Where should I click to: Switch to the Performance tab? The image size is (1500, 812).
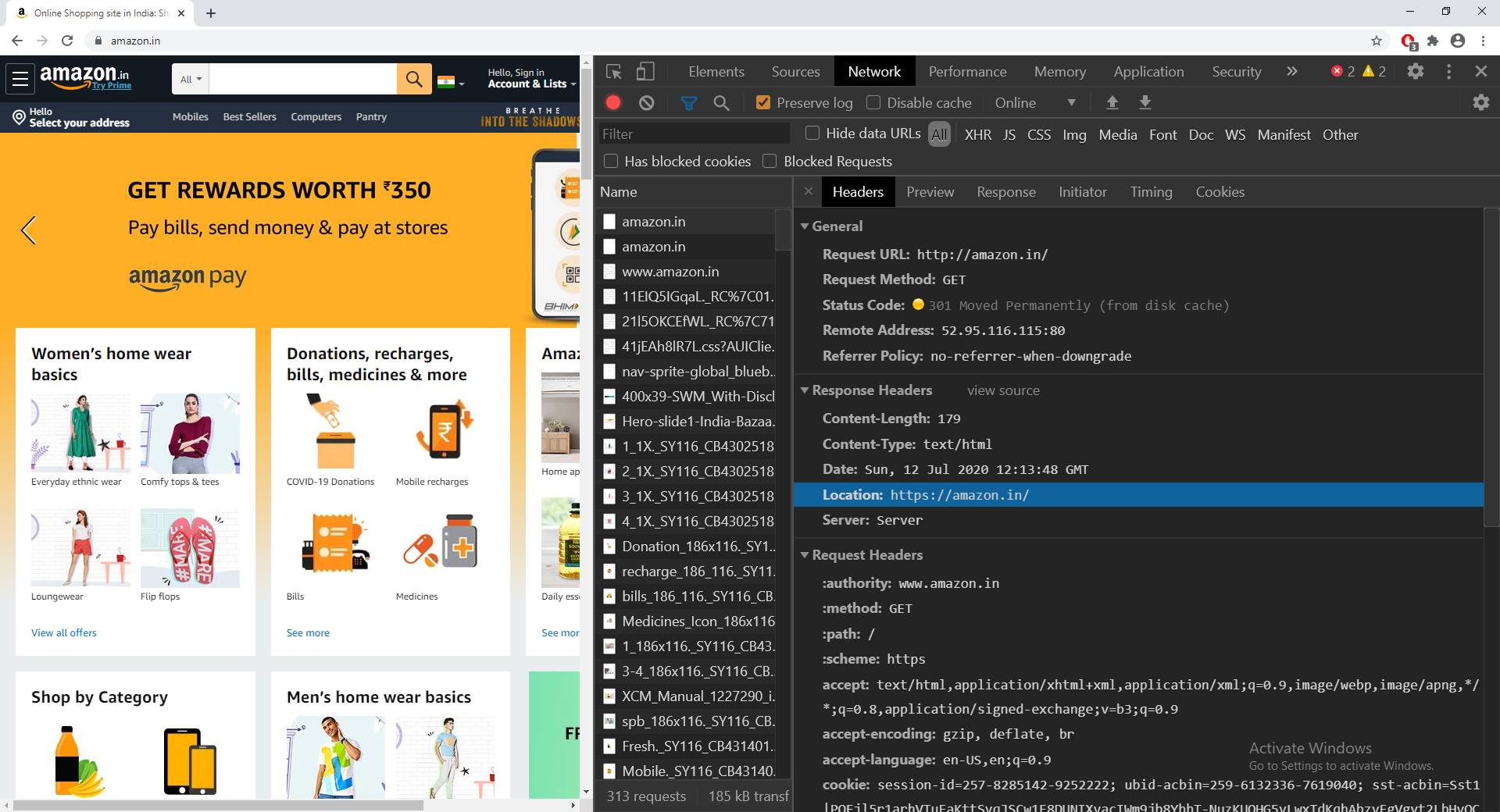point(967,72)
